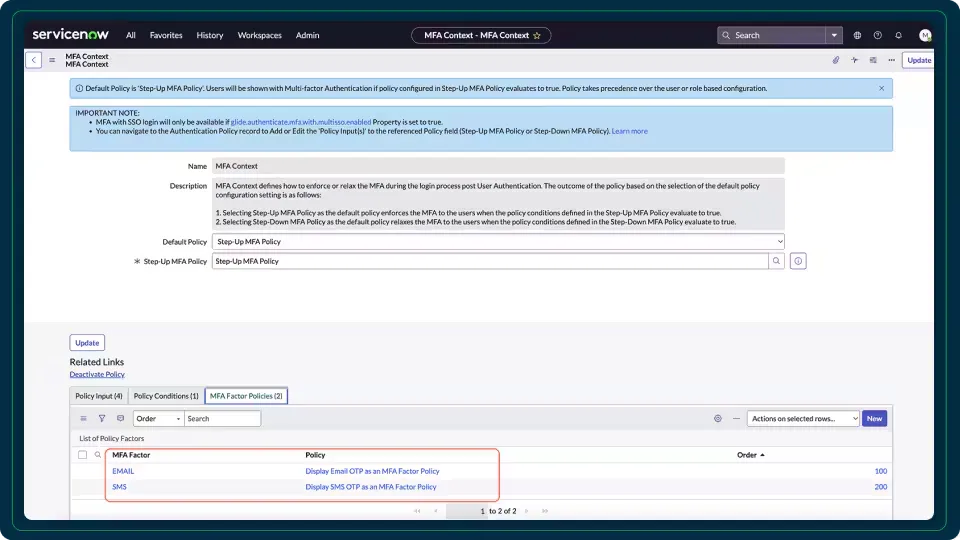Image resolution: width=960 pixels, height=540 pixels.
Task: Open the list controls hamburger menu
Action: [x=83, y=419]
